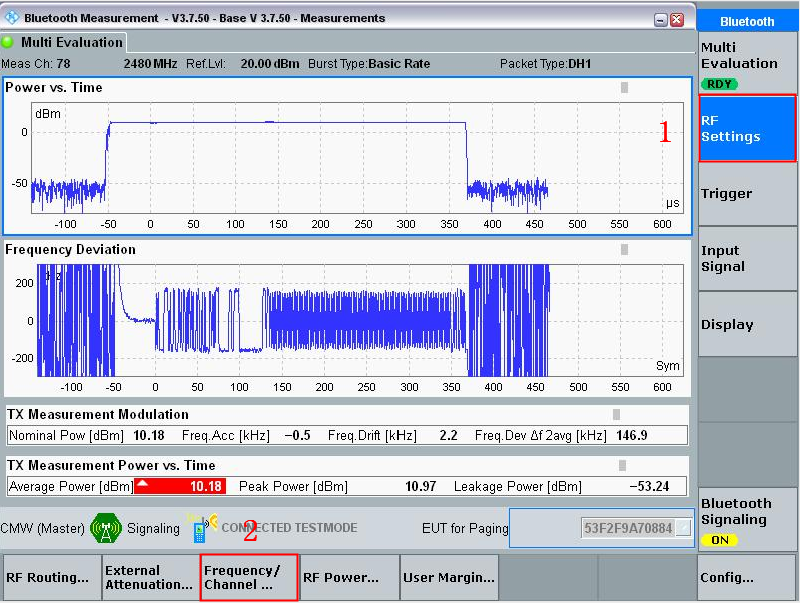Viewport: 800px width, 603px height.
Task: Open User Margin... settings
Action: click(449, 577)
